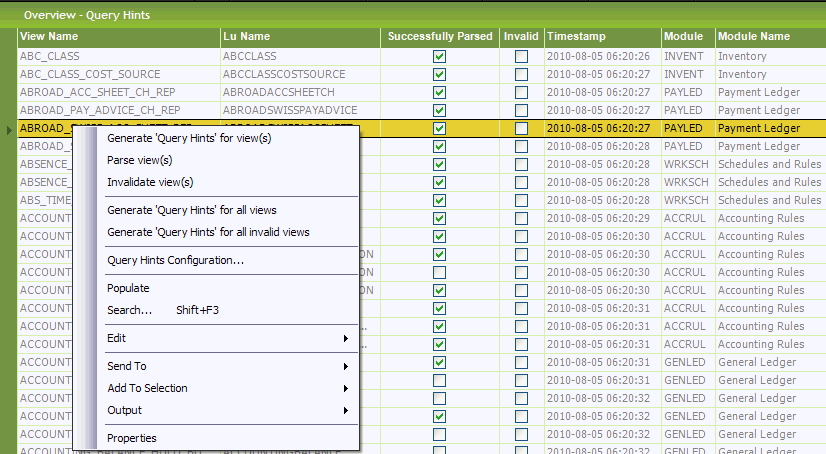The height and width of the screenshot is (454, 826).
Task: Select the ABCCLASSCOSTSOURCE Lu Name cell
Action: [301, 75]
